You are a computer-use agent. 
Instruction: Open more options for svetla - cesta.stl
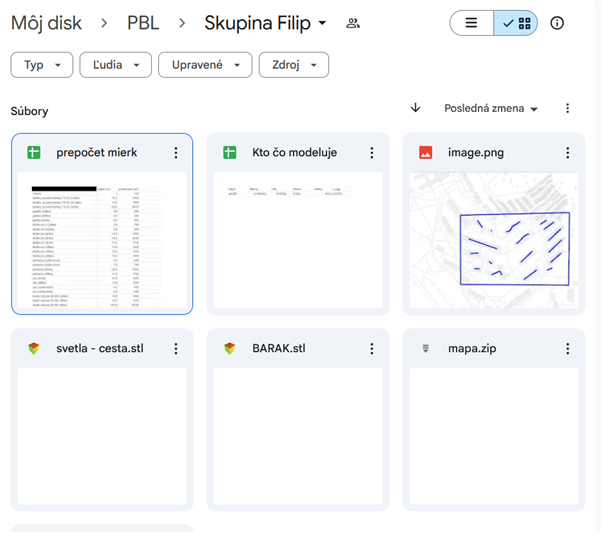[176, 349]
